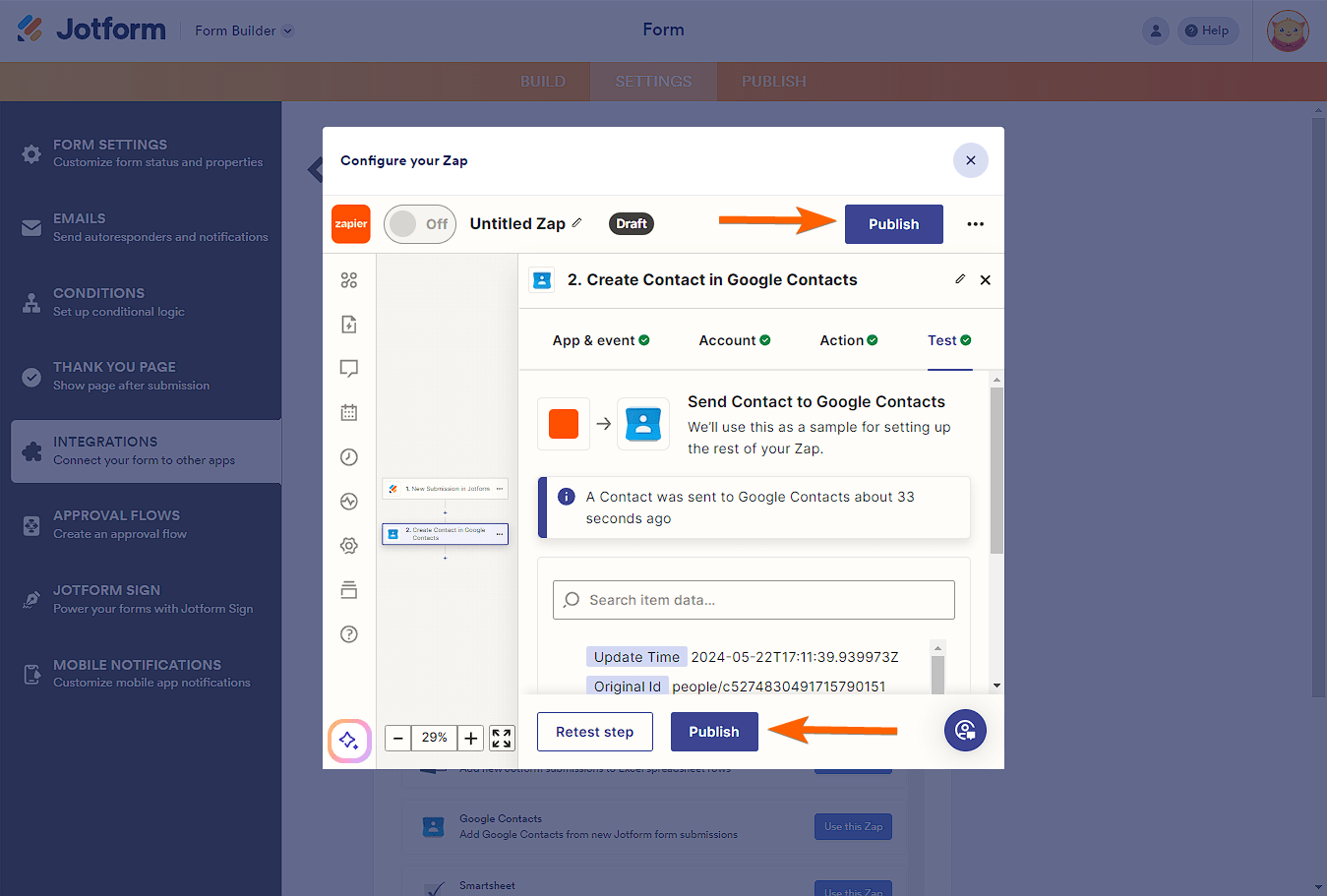The image size is (1327, 896).
Task: Click Use this Zap for Google Contacts
Action: (853, 827)
